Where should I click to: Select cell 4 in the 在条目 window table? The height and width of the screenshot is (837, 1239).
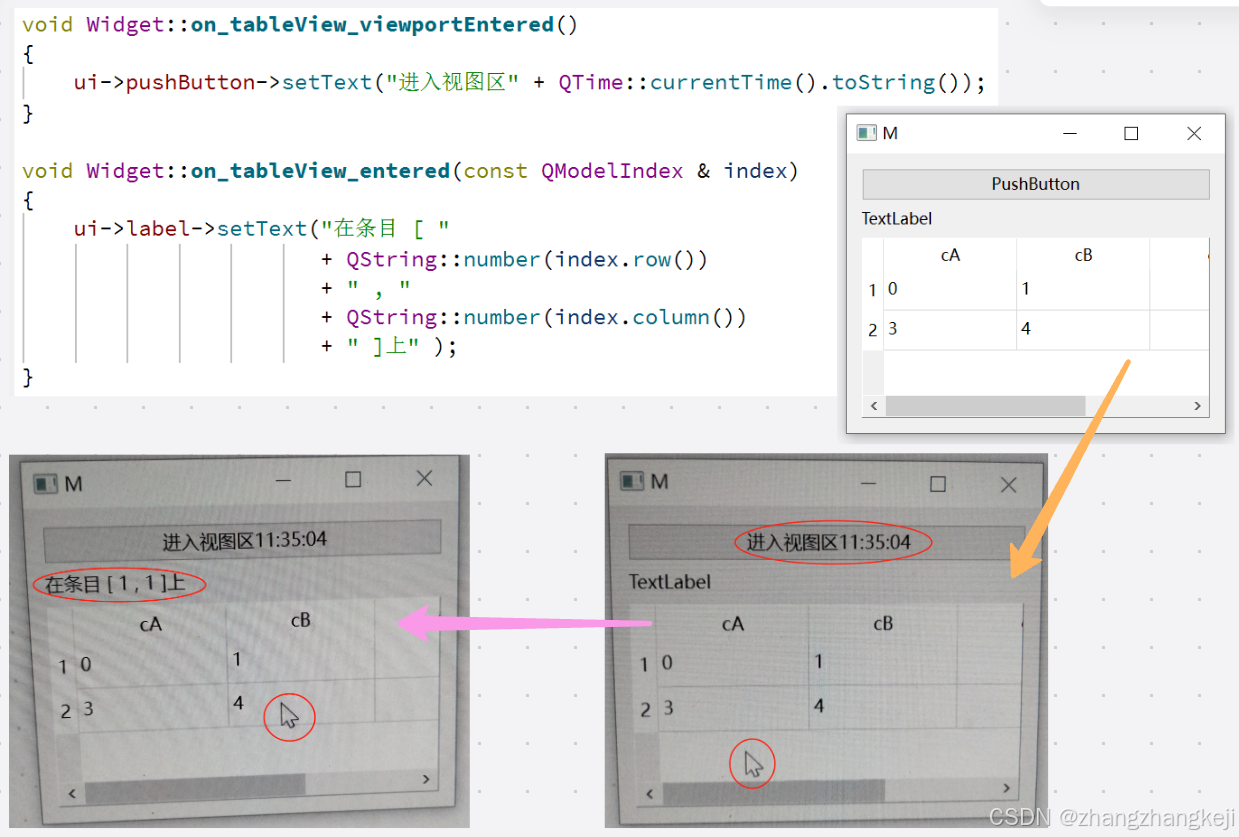point(302,704)
